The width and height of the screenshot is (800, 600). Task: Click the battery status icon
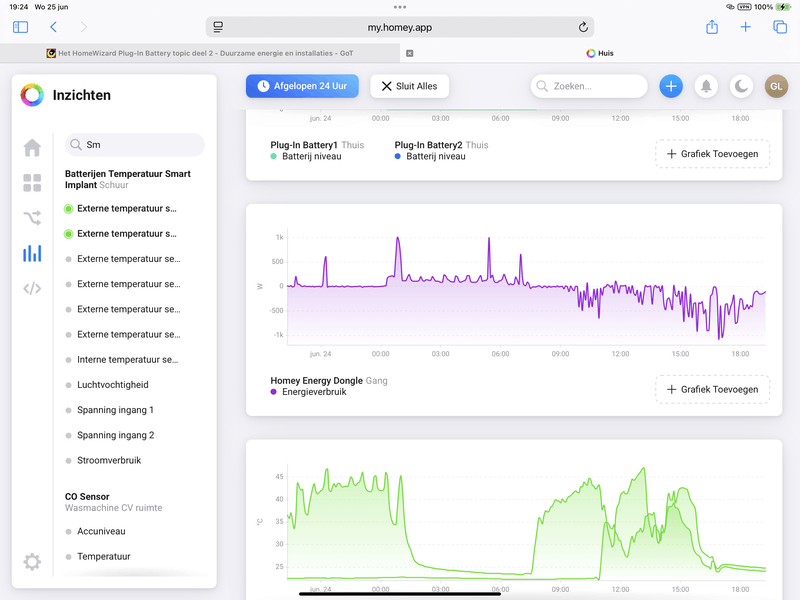coord(783,7)
